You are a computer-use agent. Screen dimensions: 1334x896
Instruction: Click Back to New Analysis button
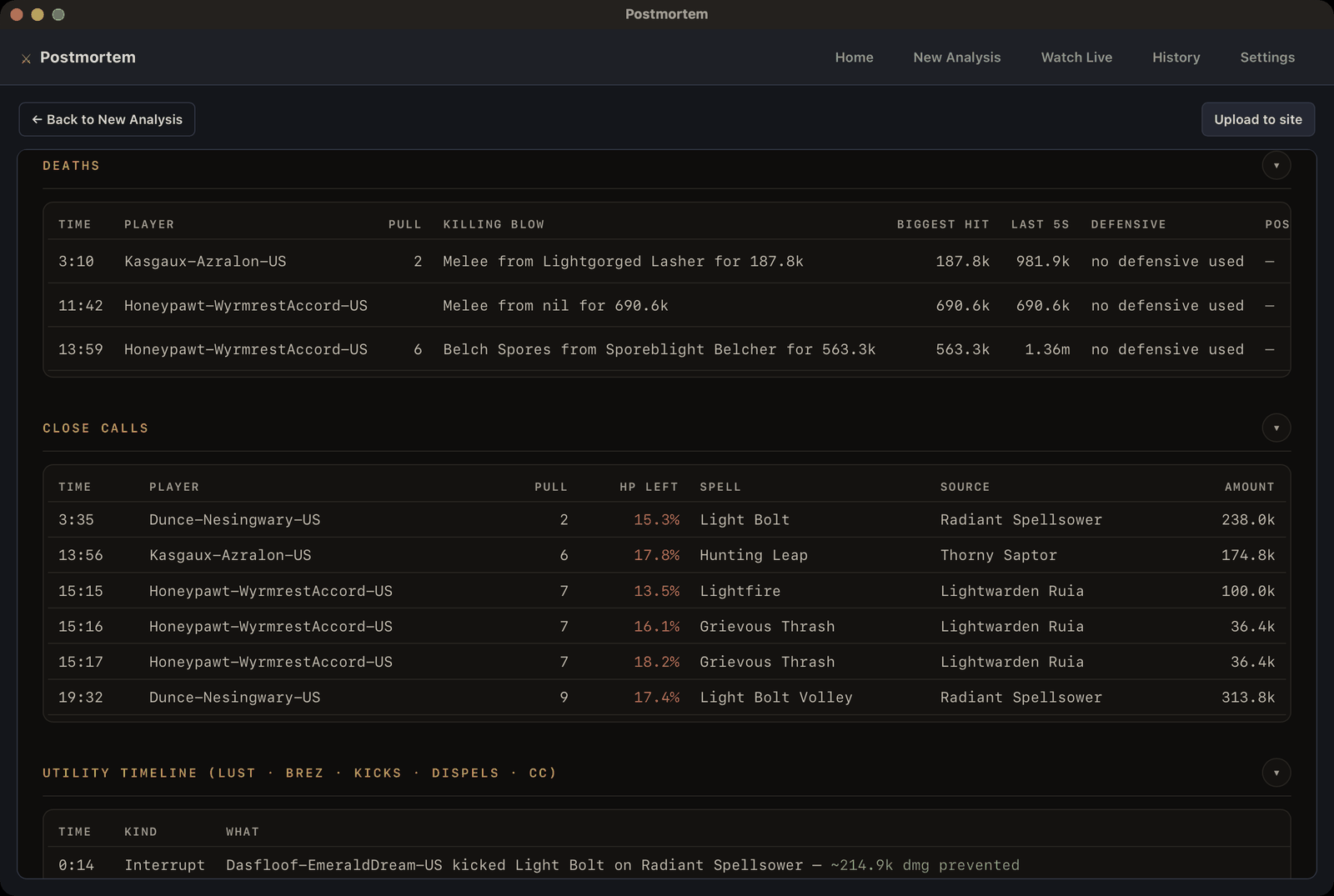pos(107,119)
